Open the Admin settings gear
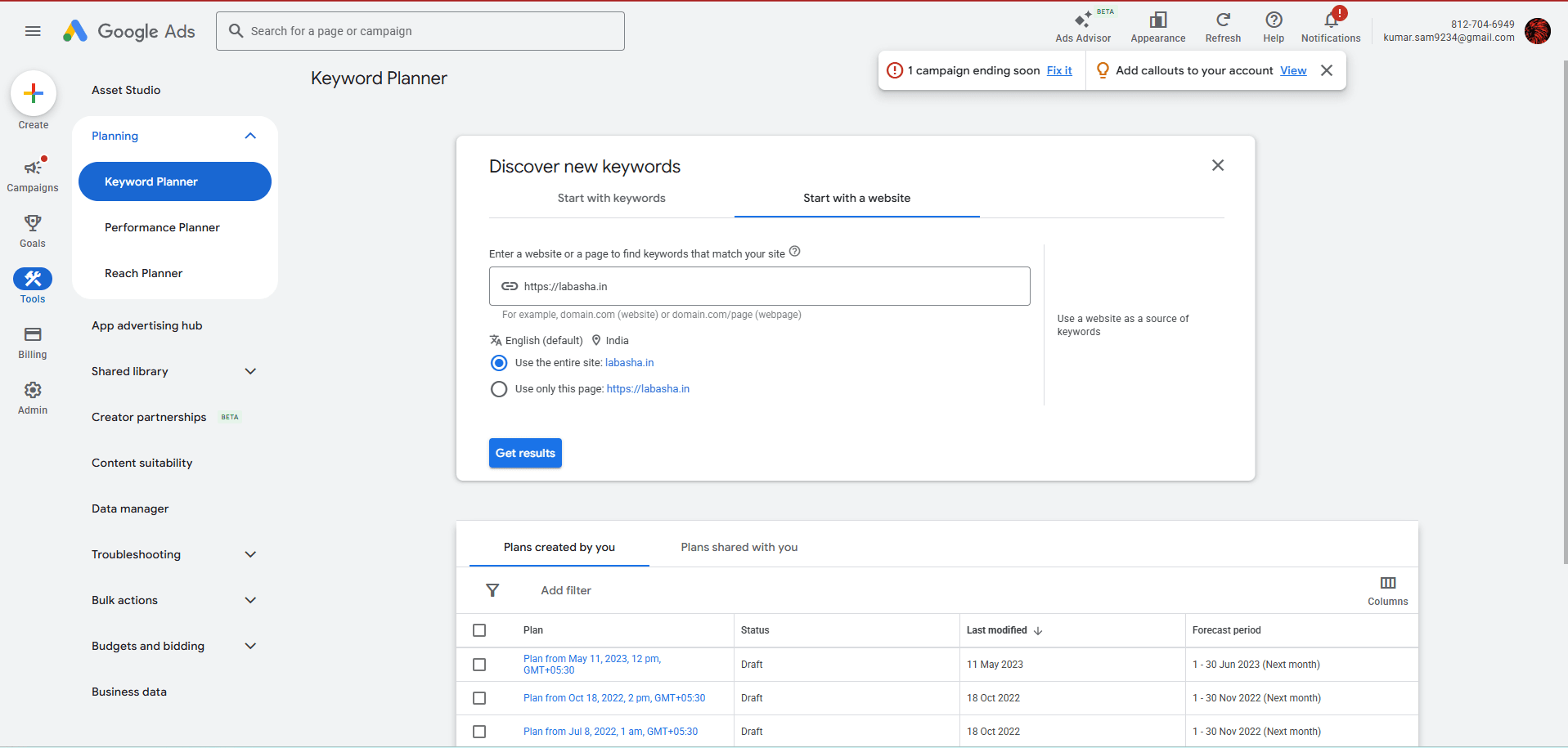Image resolution: width=1568 pixels, height=748 pixels. click(x=32, y=391)
